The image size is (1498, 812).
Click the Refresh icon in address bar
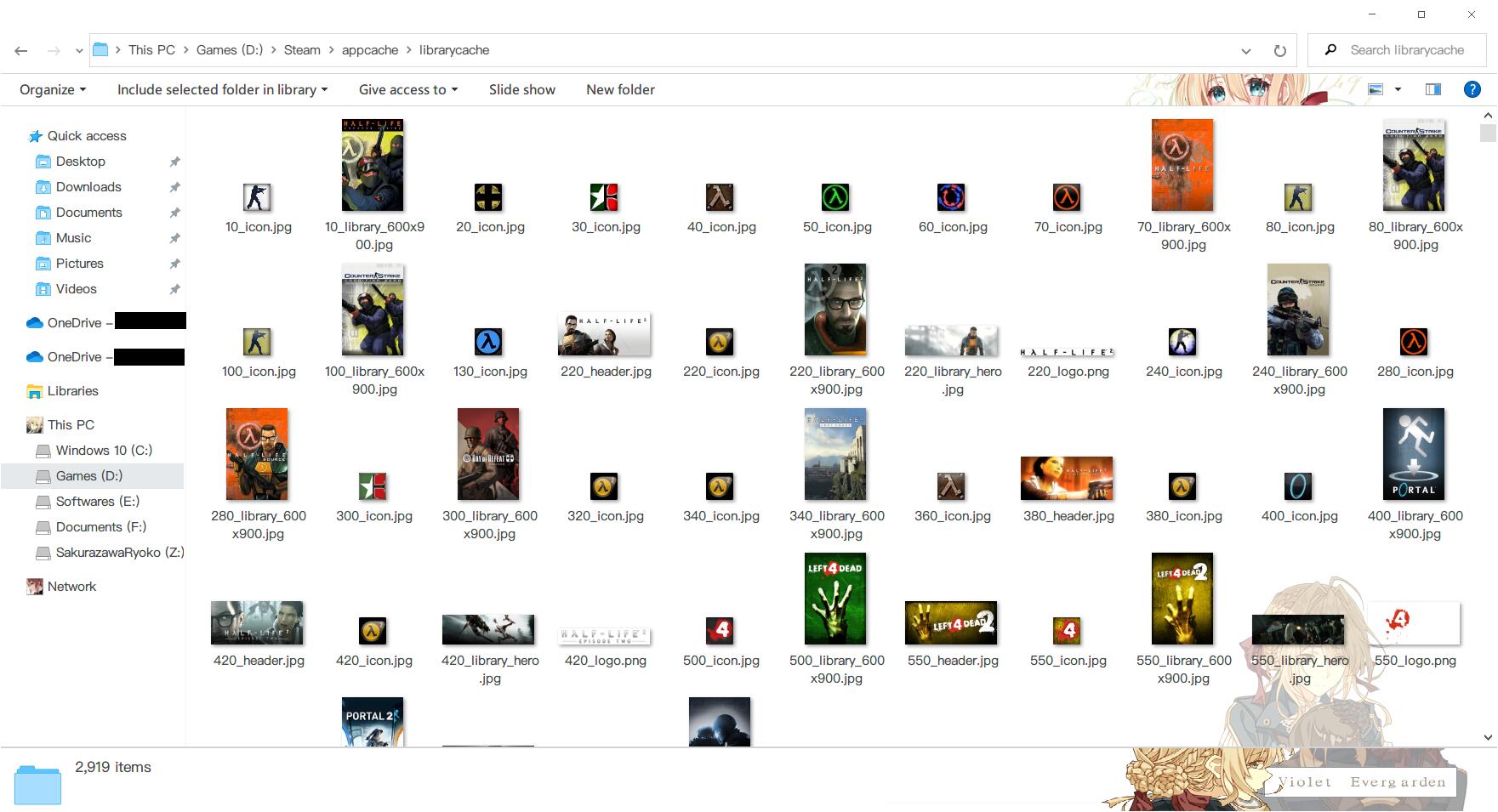1279,50
